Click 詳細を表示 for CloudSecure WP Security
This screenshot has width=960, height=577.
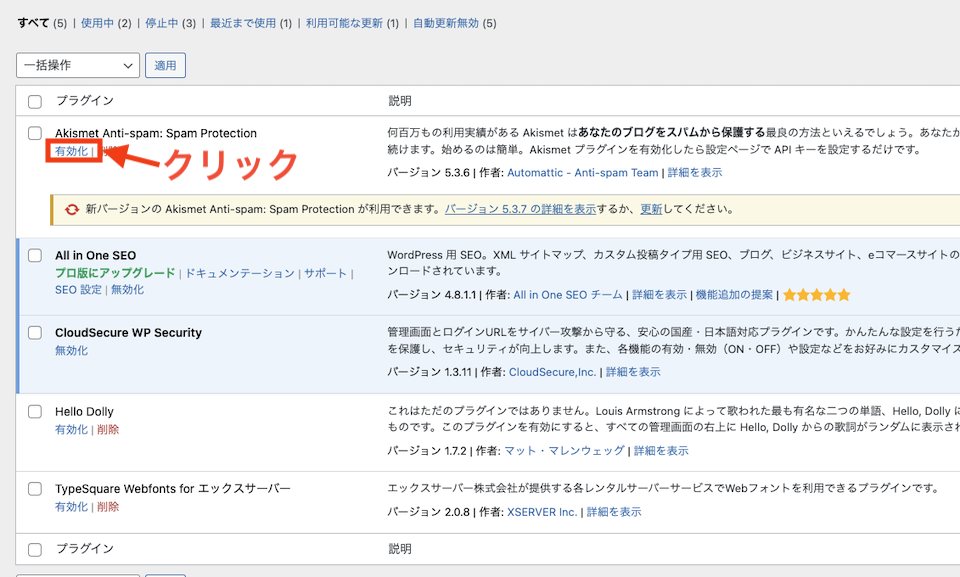pyautogui.click(x=633, y=372)
